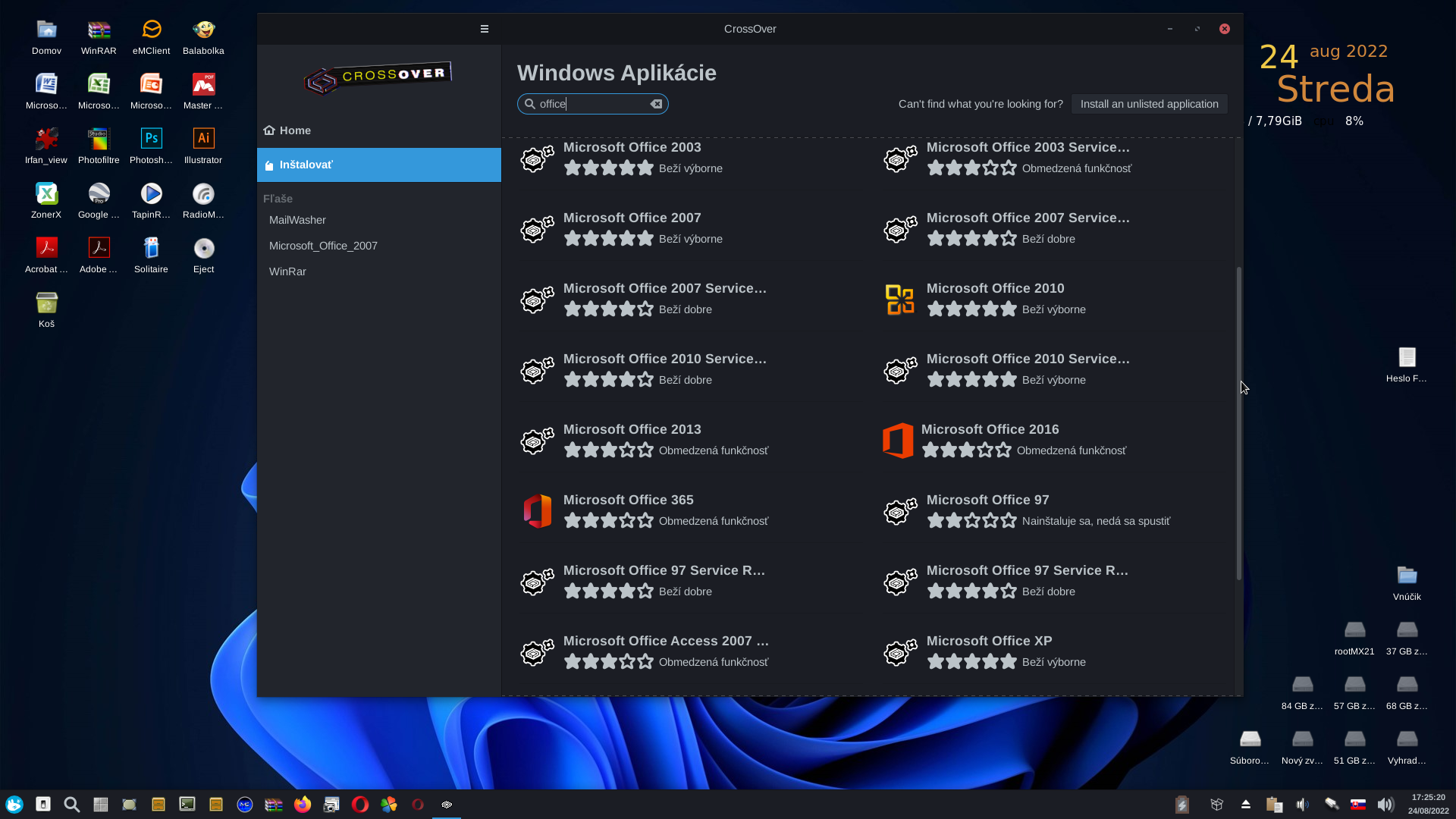Click the Microsoft Office 2003 package icon
This screenshot has width=1456, height=819.
(537, 158)
